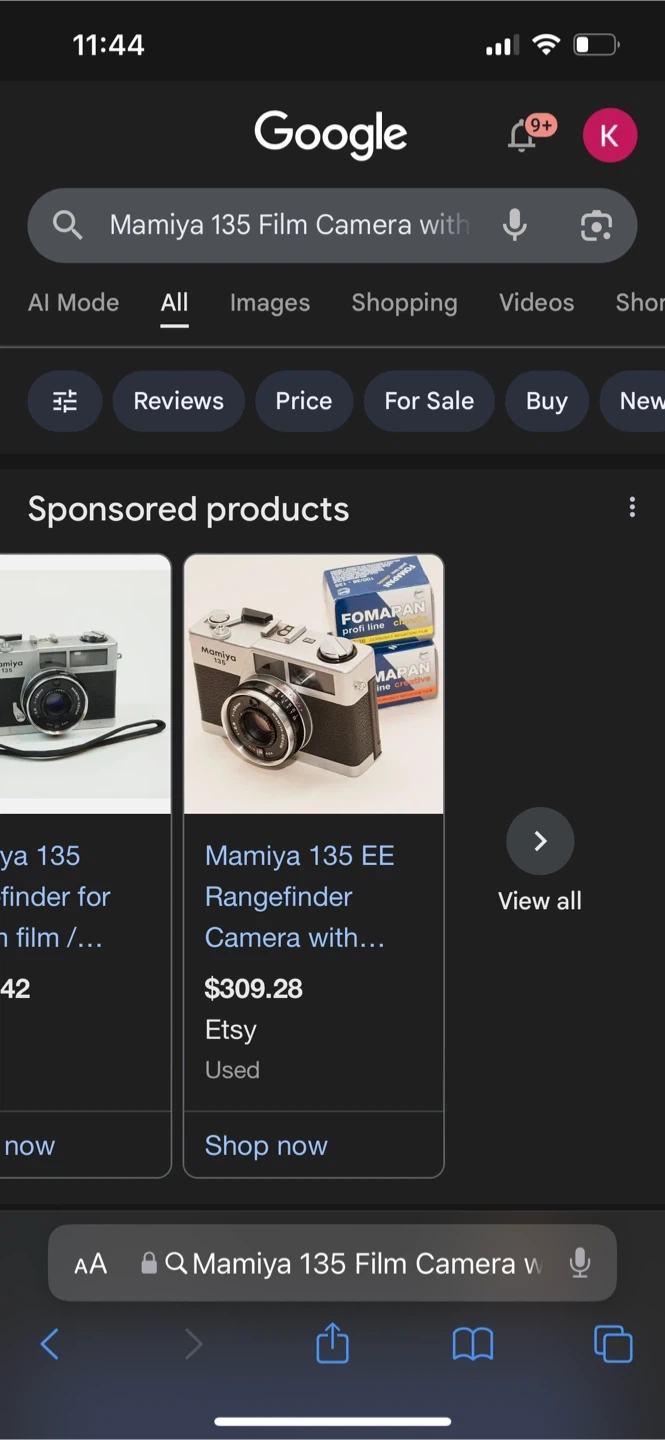The width and height of the screenshot is (665, 1440).
Task: Expand View all sponsored products arrow
Action: (x=540, y=841)
